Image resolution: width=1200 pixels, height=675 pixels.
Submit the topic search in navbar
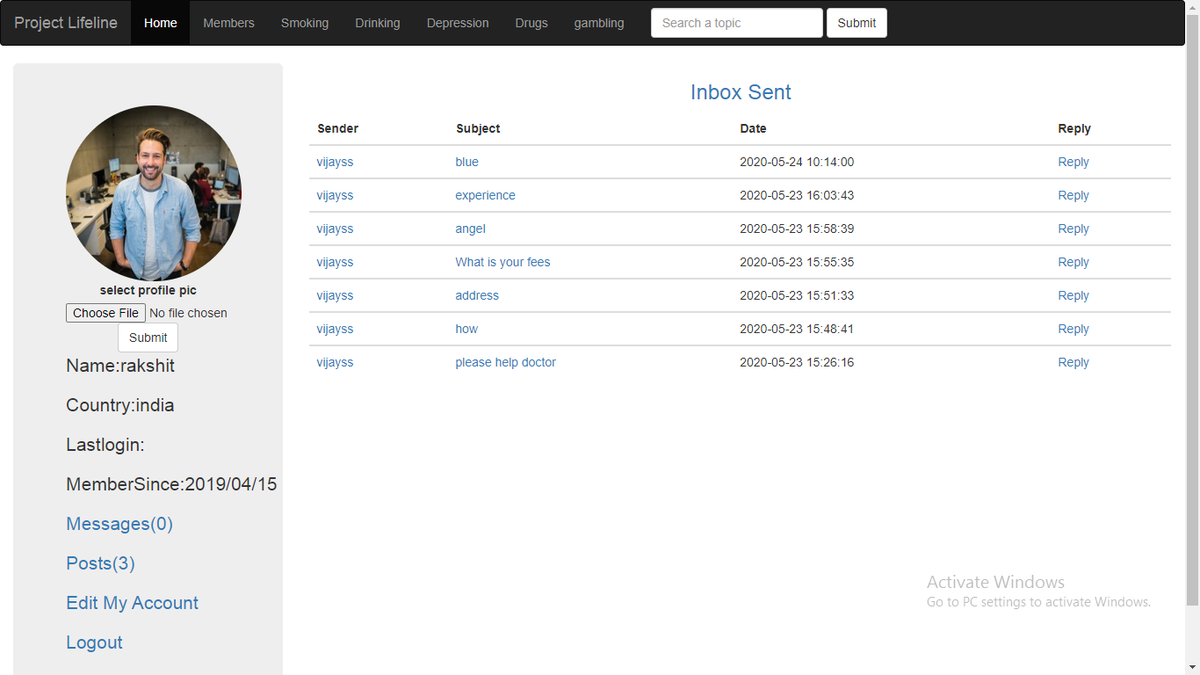[x=857, y=23]
